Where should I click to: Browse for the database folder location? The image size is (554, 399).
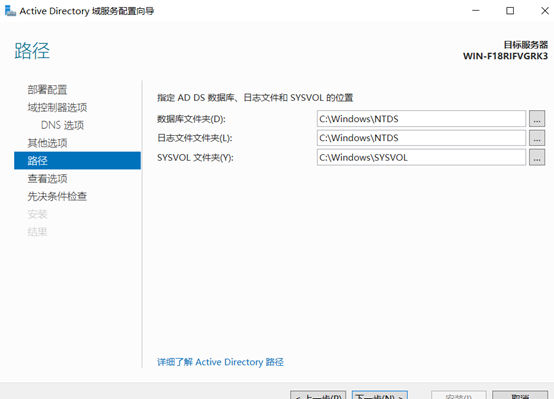point(537,119)
